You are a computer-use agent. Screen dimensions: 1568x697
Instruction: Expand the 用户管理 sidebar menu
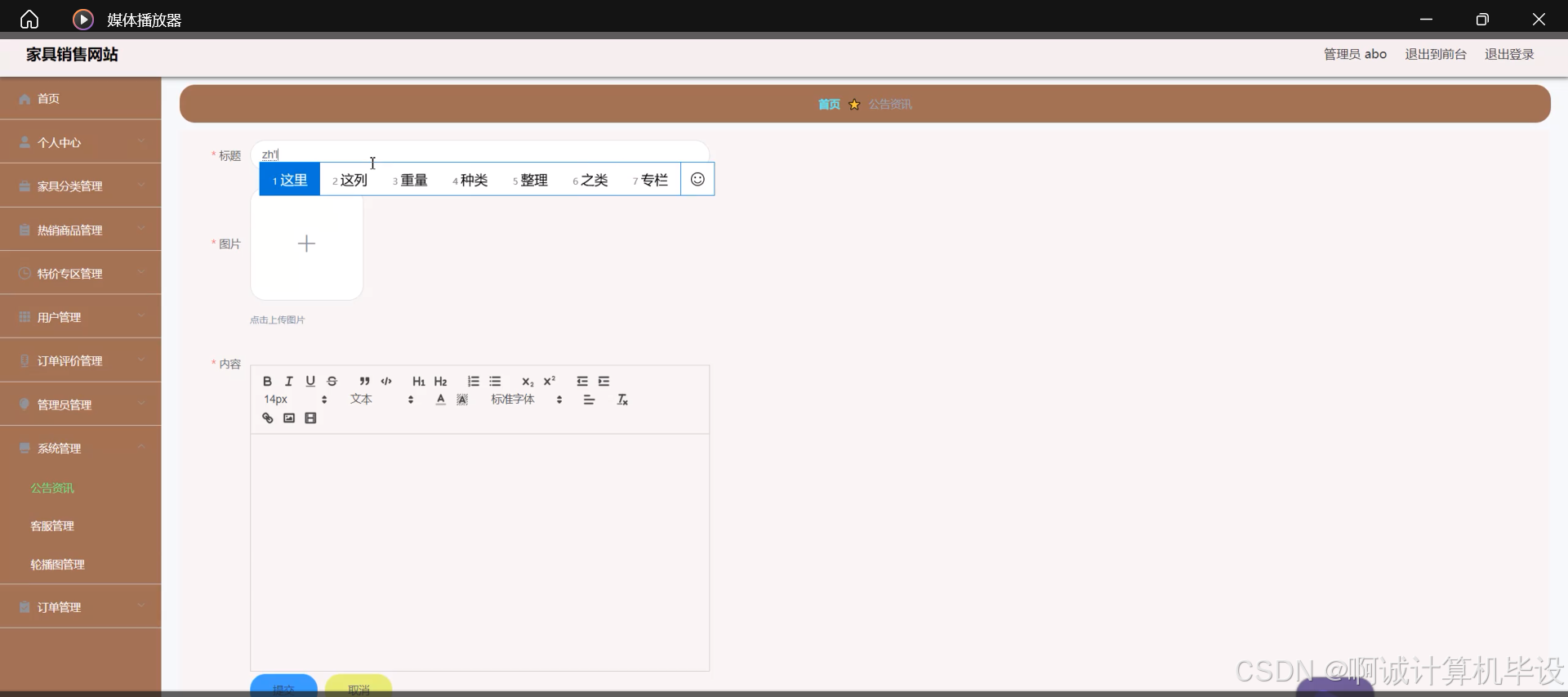pyautogui.click(x=80, y=317)
